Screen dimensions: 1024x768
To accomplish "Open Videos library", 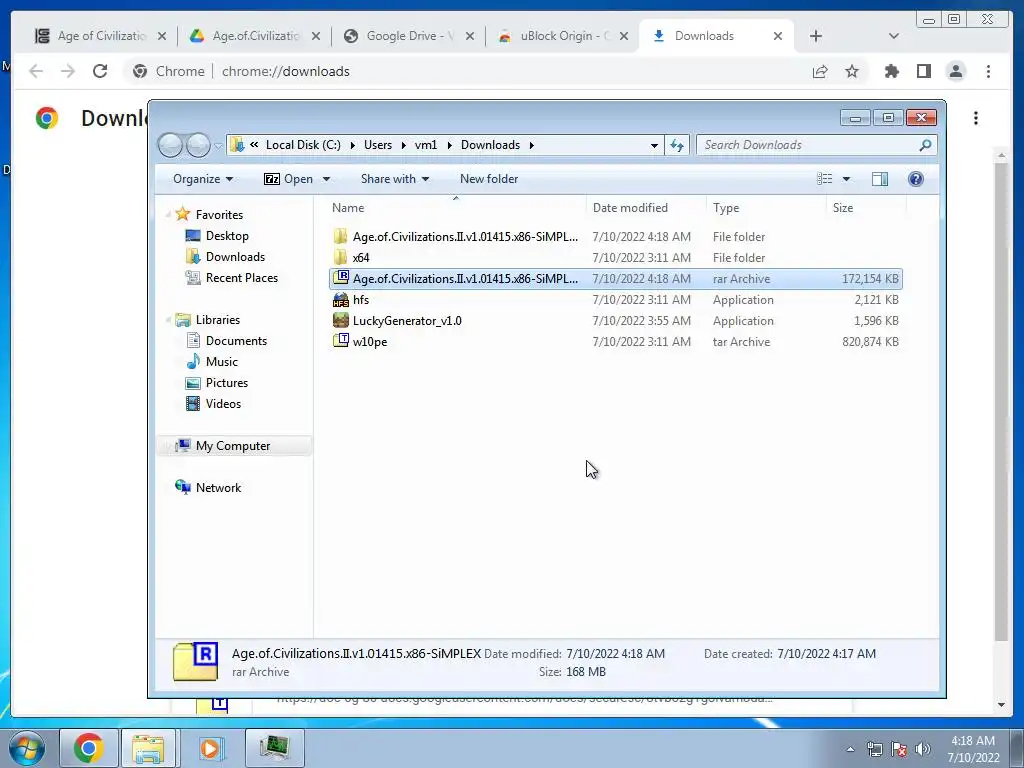I will (x=214, y=404).
